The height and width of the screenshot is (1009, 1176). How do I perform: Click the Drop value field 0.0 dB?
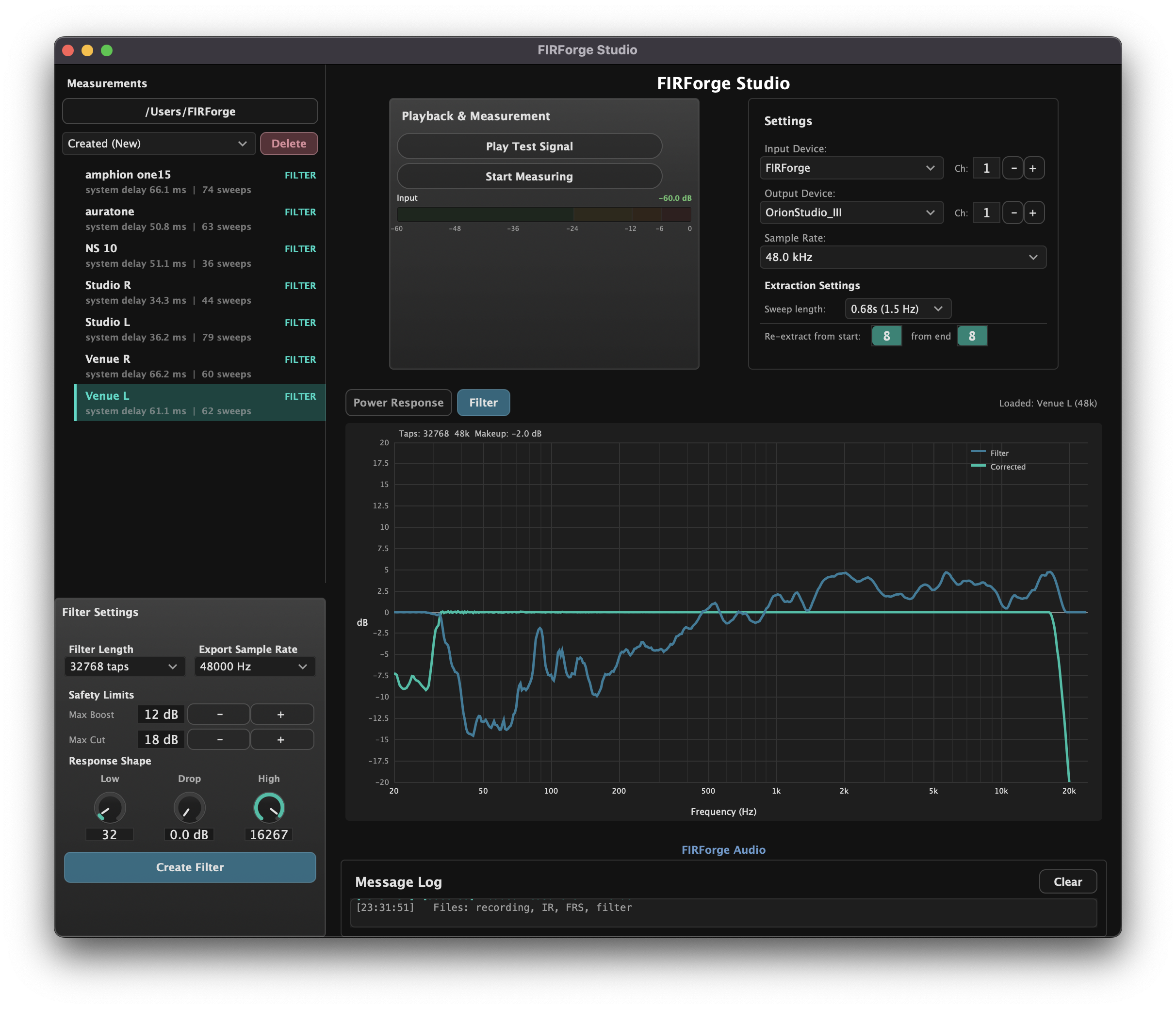[x=189, y=835]
